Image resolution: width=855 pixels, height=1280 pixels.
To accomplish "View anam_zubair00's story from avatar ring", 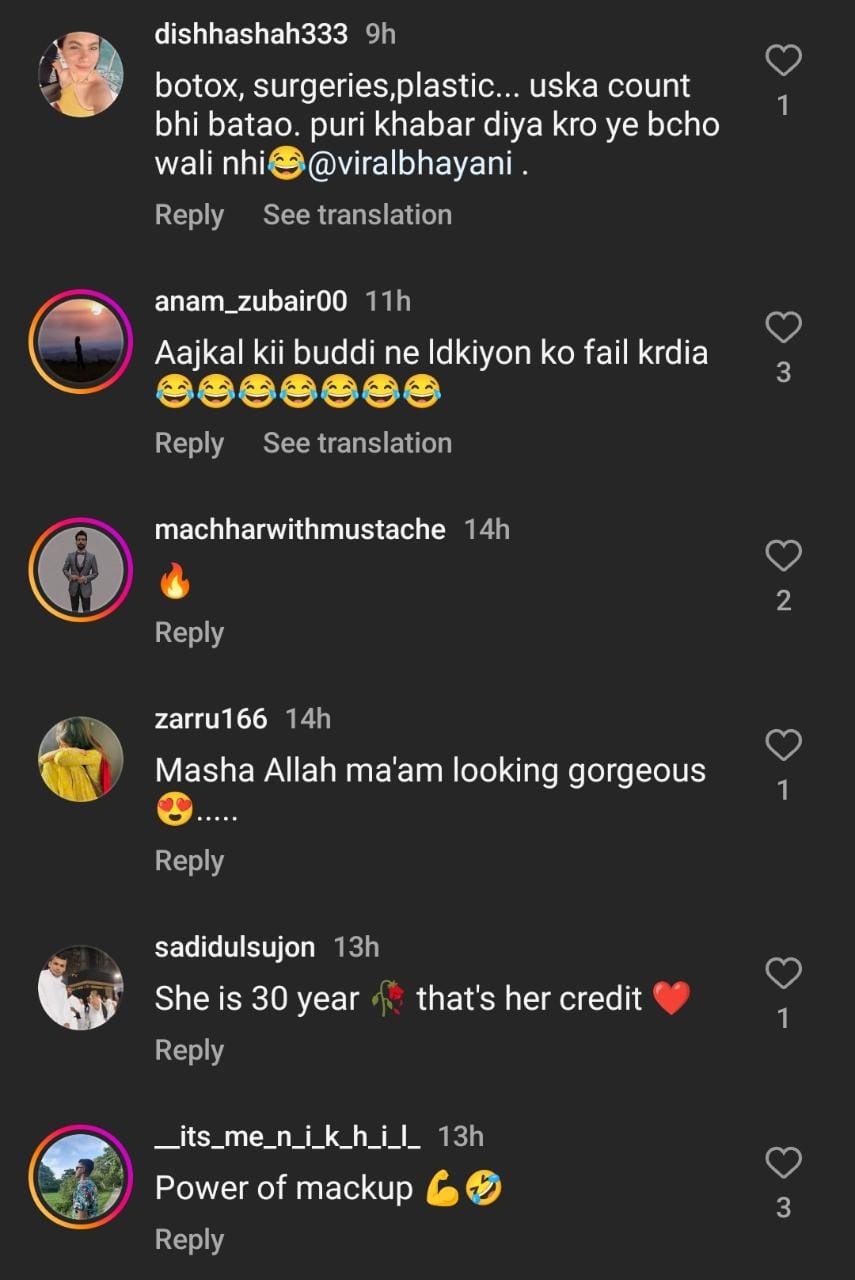I will (x=81, y=342).
